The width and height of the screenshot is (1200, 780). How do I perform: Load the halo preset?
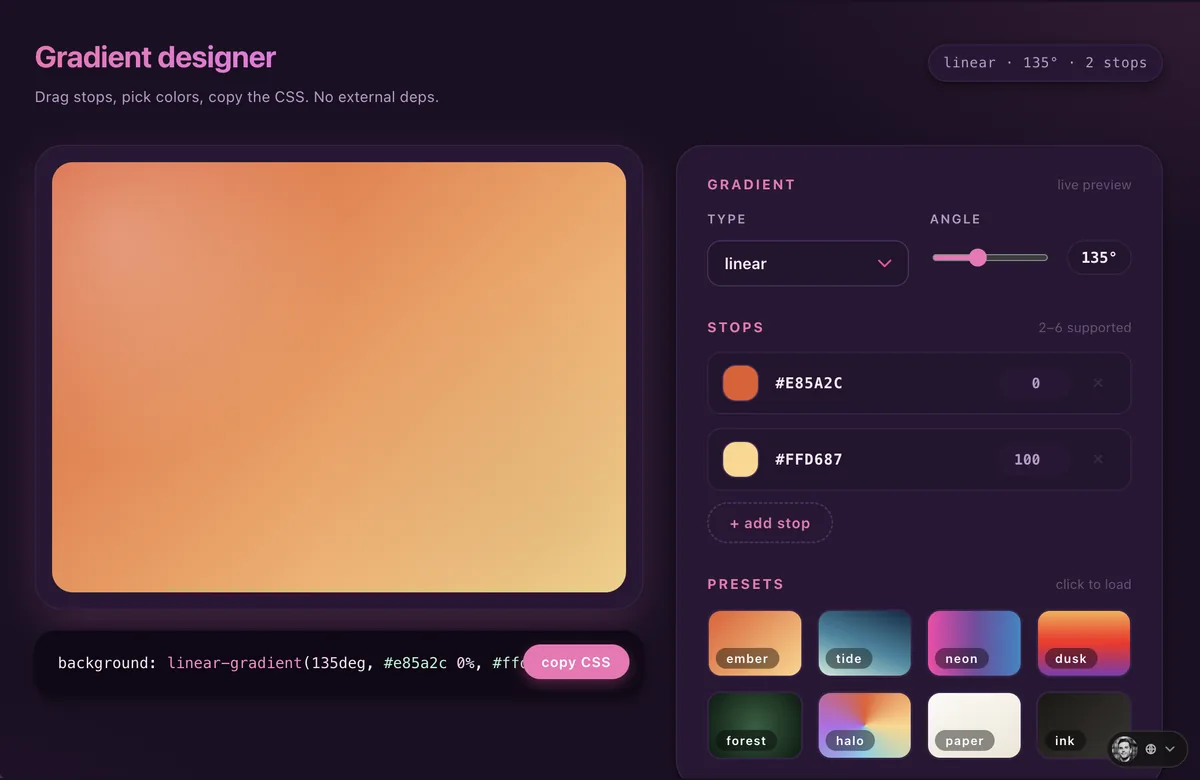click(x=865, y=725)
